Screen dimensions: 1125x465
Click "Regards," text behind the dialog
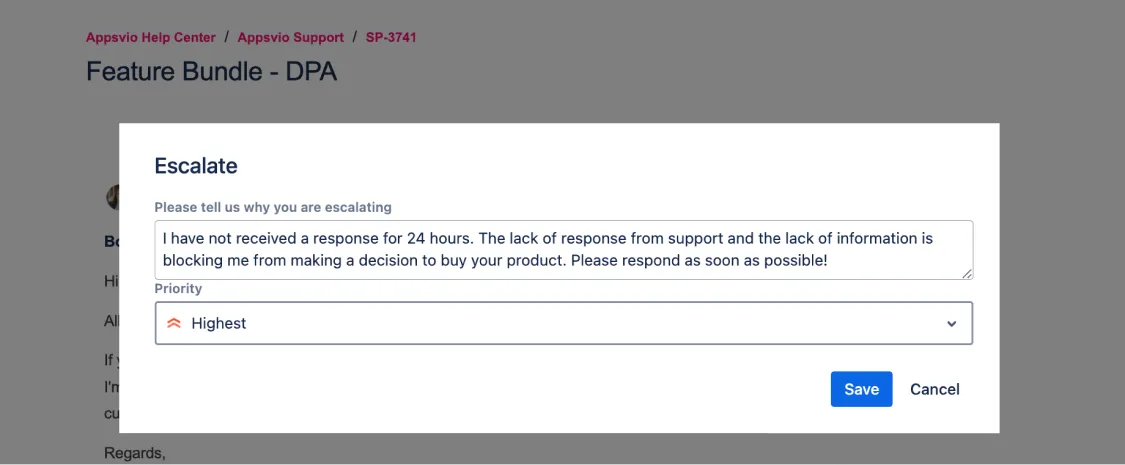coord(134,453)
